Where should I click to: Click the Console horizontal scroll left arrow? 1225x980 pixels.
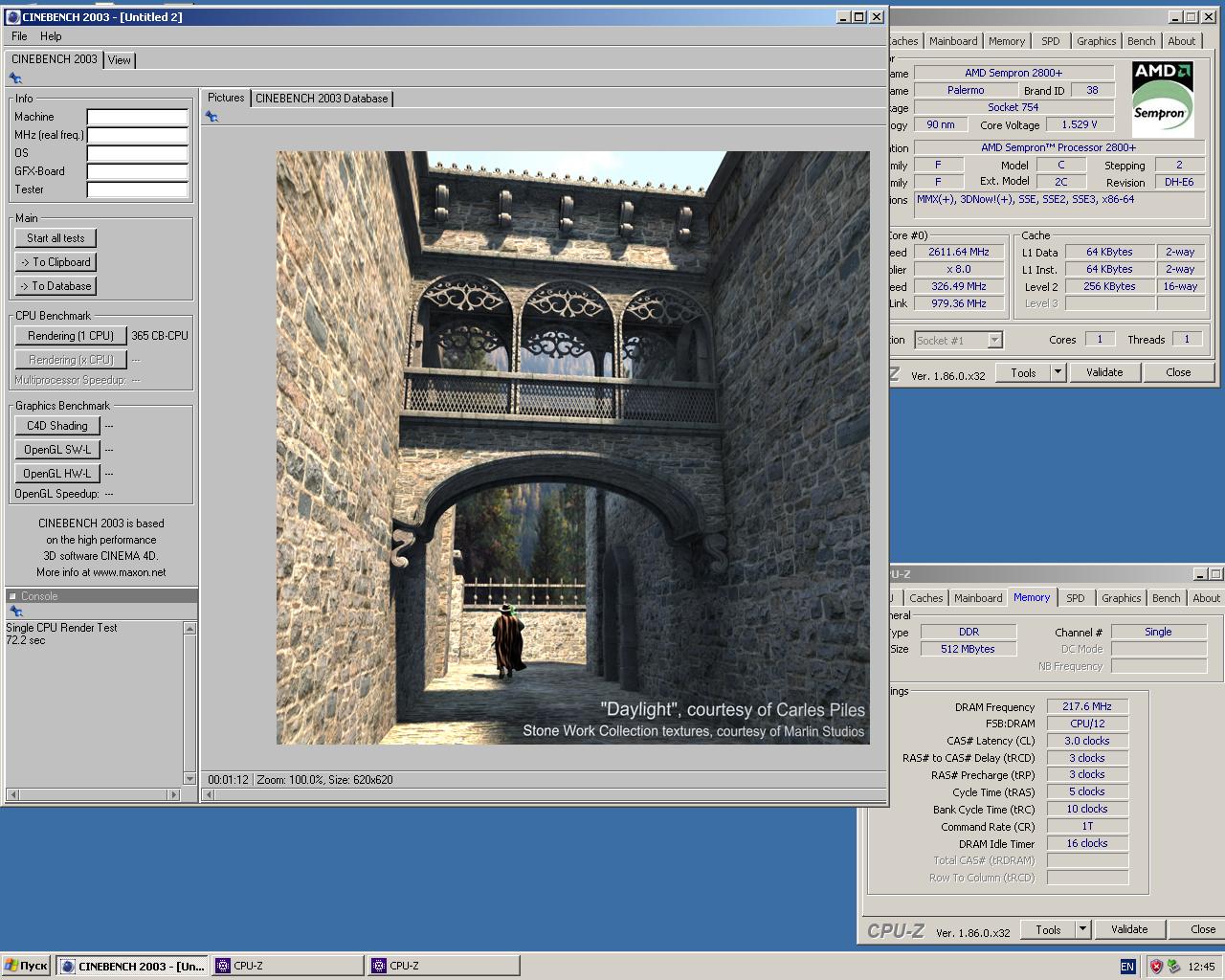(x=12, y=794)
